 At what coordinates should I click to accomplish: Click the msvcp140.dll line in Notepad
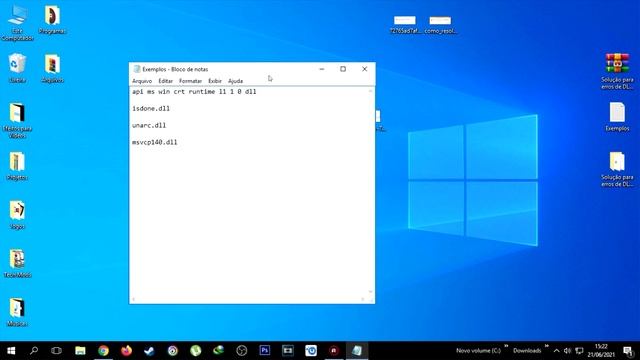click(x=155, y=142)
